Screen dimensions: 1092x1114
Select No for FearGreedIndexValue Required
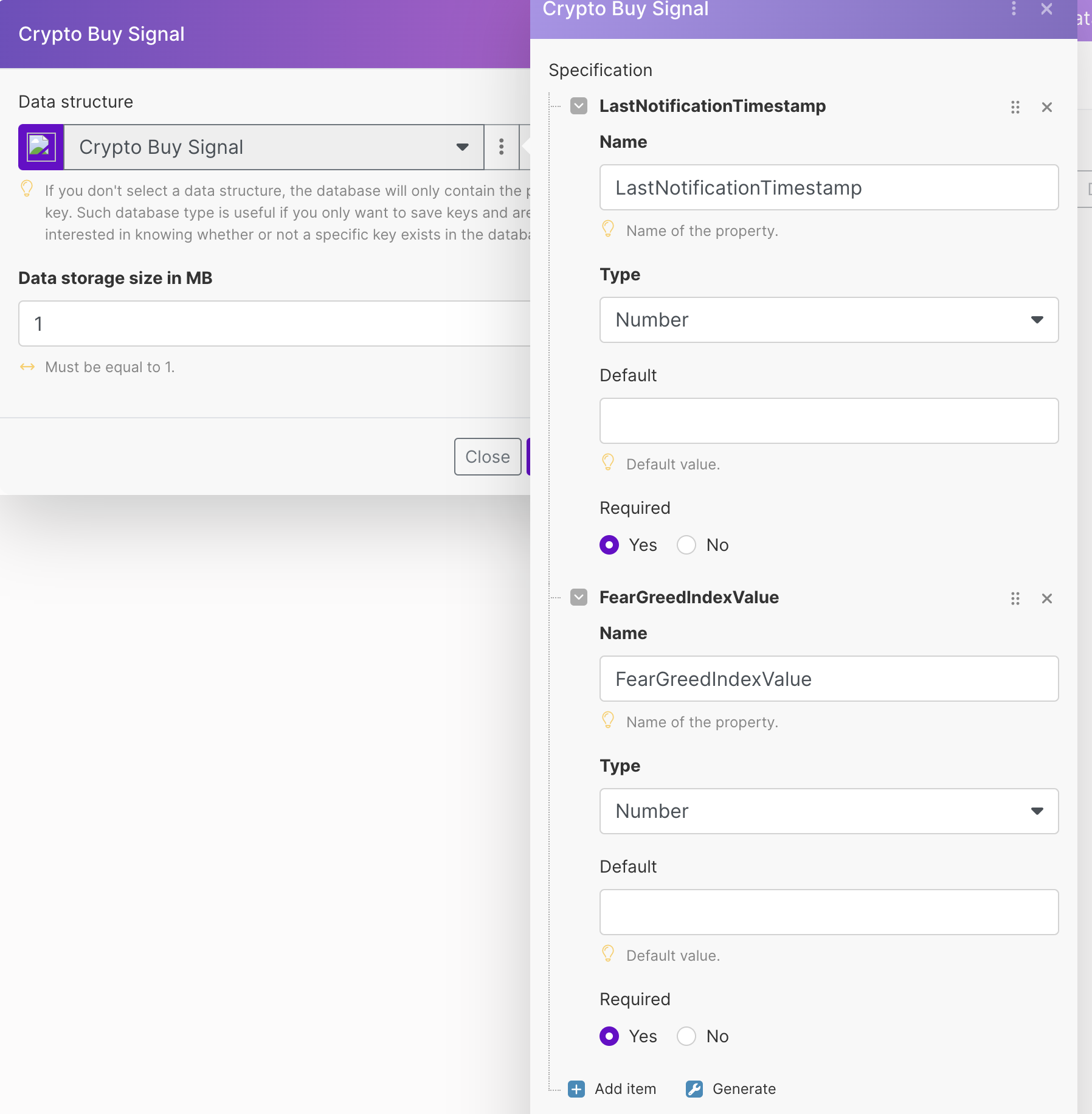coord(686,1036)
